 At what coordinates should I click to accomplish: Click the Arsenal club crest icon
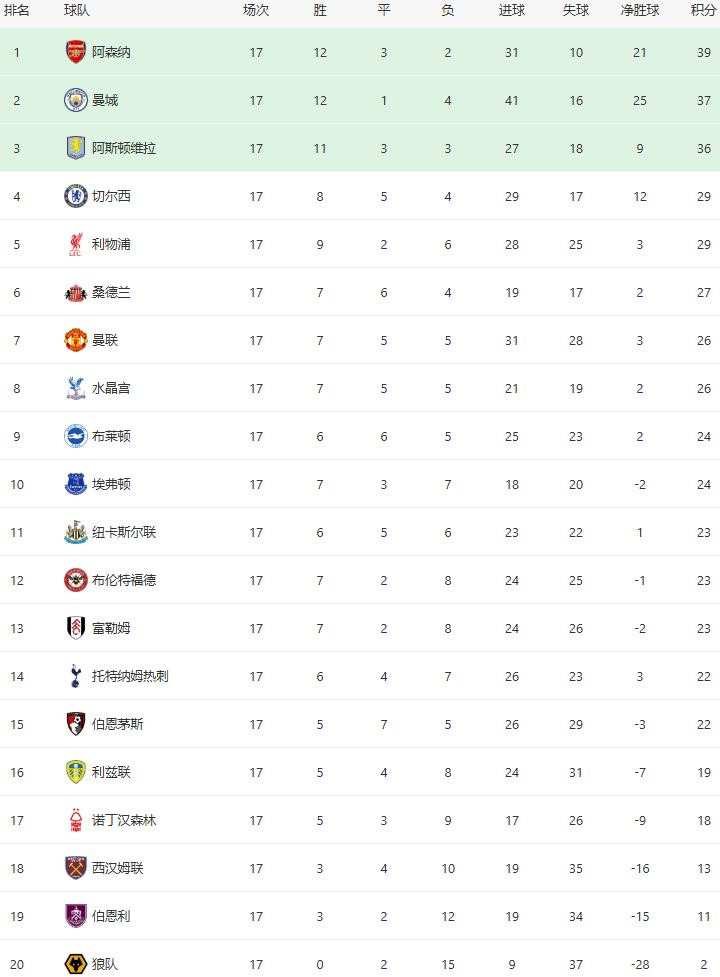pos(76,52)
